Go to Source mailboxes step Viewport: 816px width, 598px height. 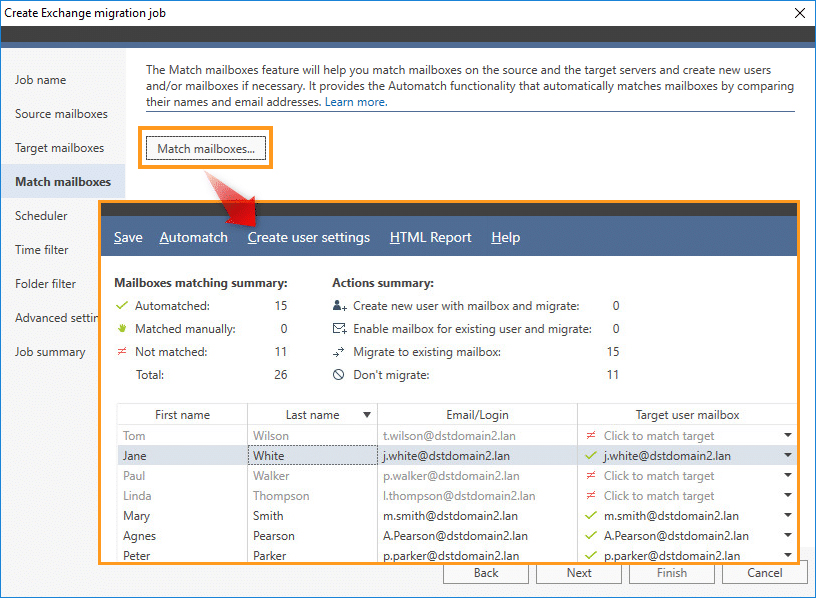(x=61, y=114)
